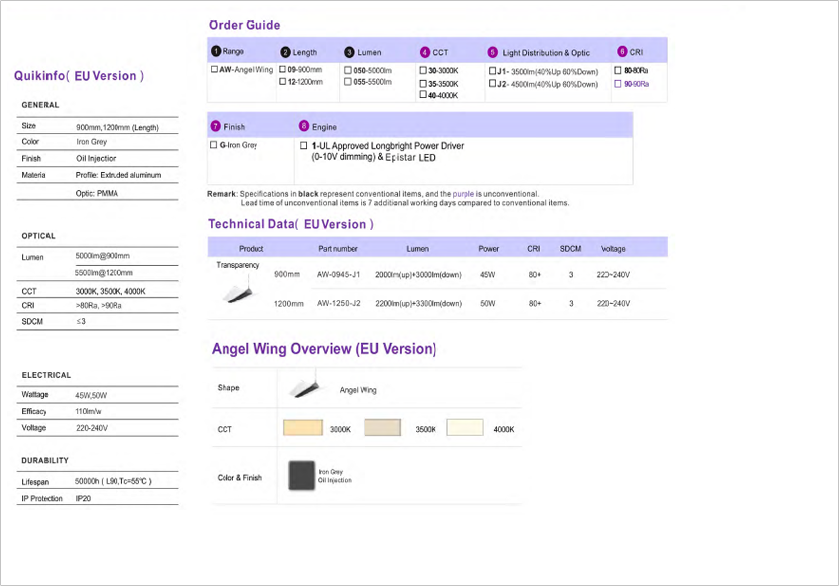Click the number 1 Range circle icon
Viewport: 839px width, 586px height.
216,52
